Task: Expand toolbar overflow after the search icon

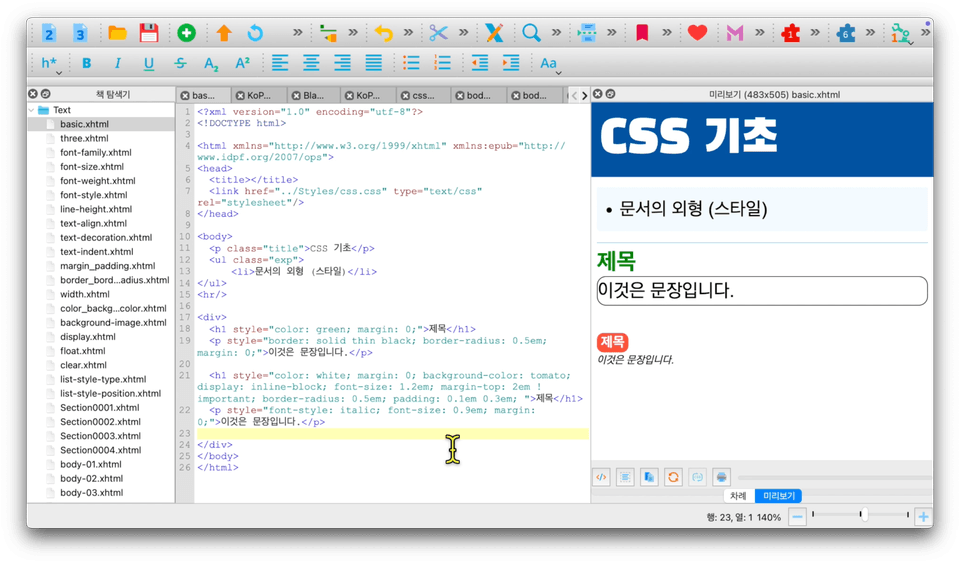Action: click(556, 32)
